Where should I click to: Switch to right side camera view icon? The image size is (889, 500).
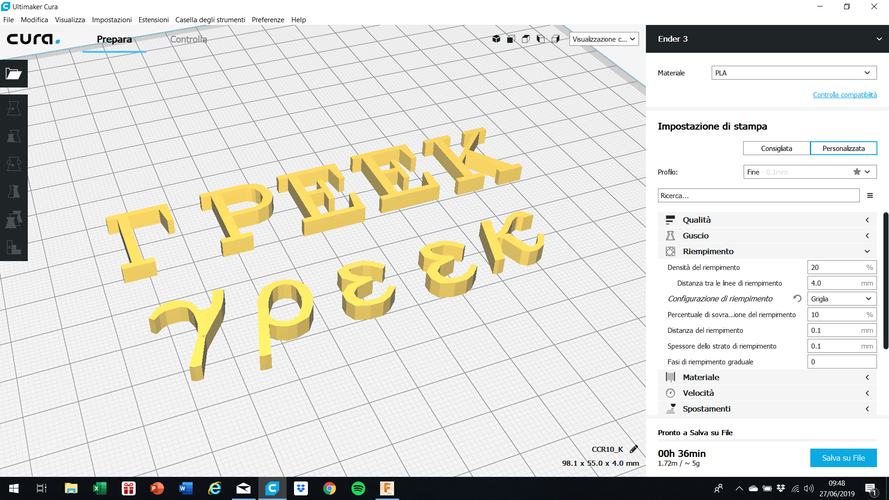(x=555, y=39)
